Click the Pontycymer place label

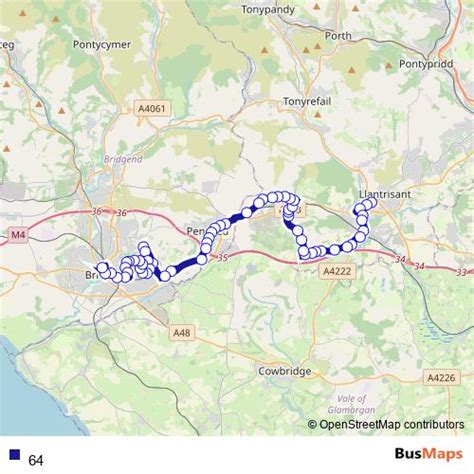102,44
